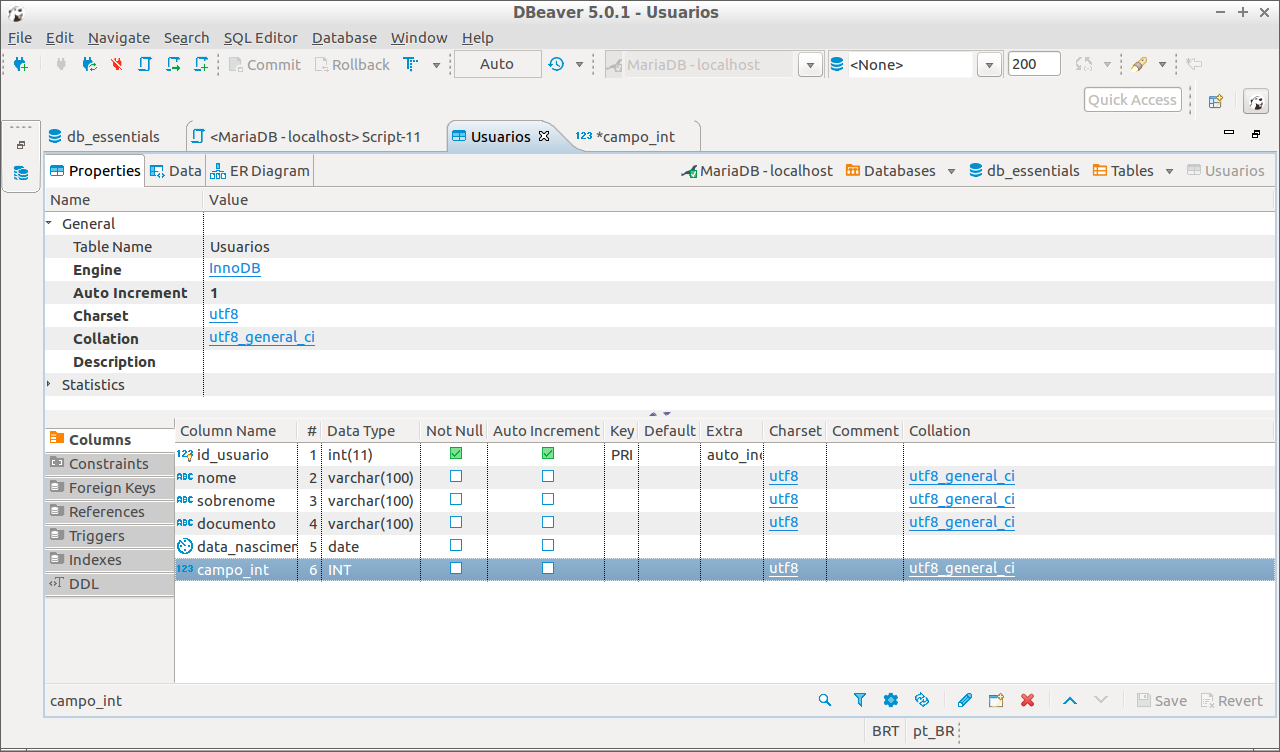Click the DBeaver perspective button at top right
Image resolution: width=1280 pixels, height=752 pixels.
coord(1256,101)
